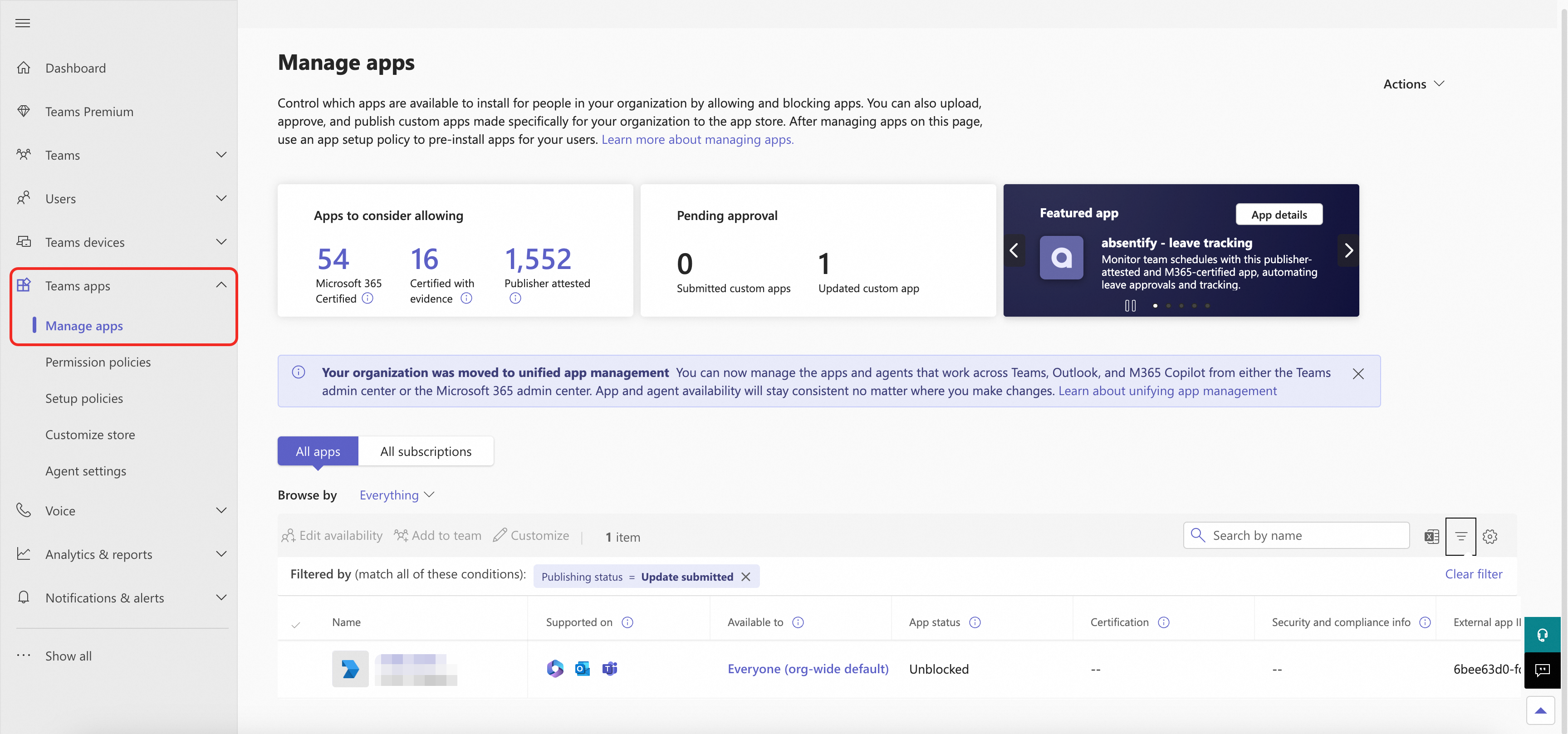
Task: Open the filter icon next to search
Action: [1460, 536]
